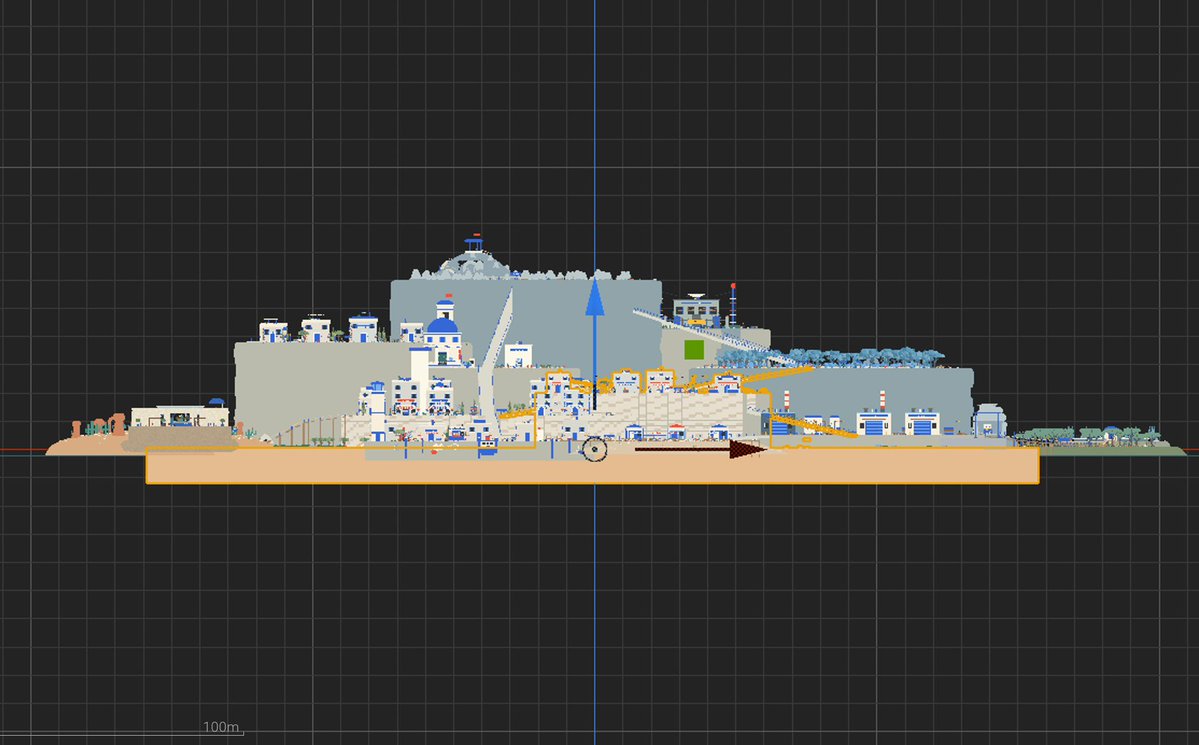Screen dimensions: 1199x745
Task: Select the circular pivot of the transform gizmo
Action: (594, 449)
